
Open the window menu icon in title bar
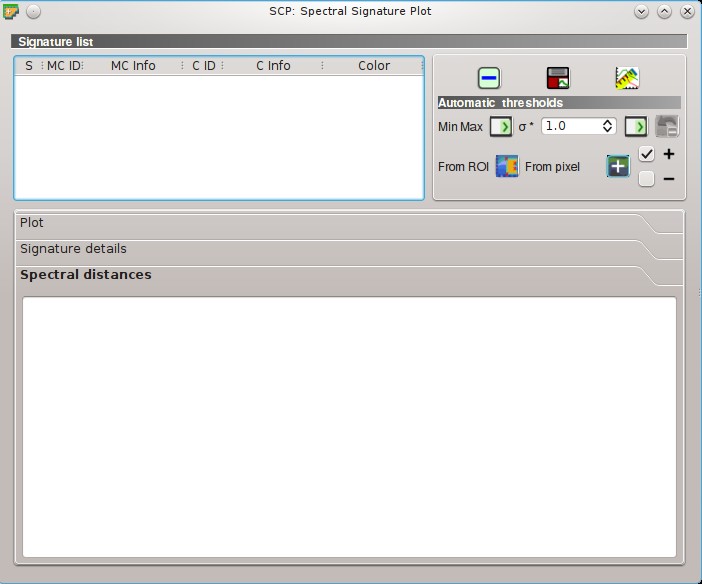click(x=11, y=11)
